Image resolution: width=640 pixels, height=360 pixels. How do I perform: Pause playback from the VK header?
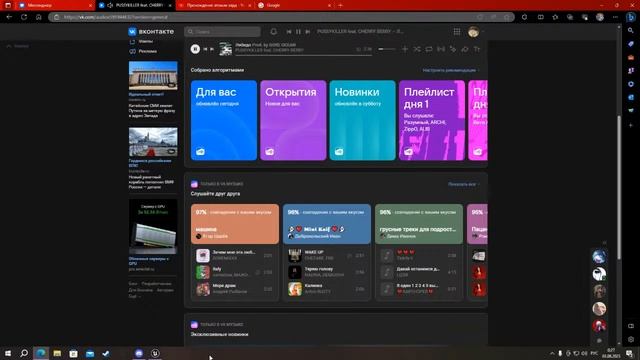coord(298,31)
